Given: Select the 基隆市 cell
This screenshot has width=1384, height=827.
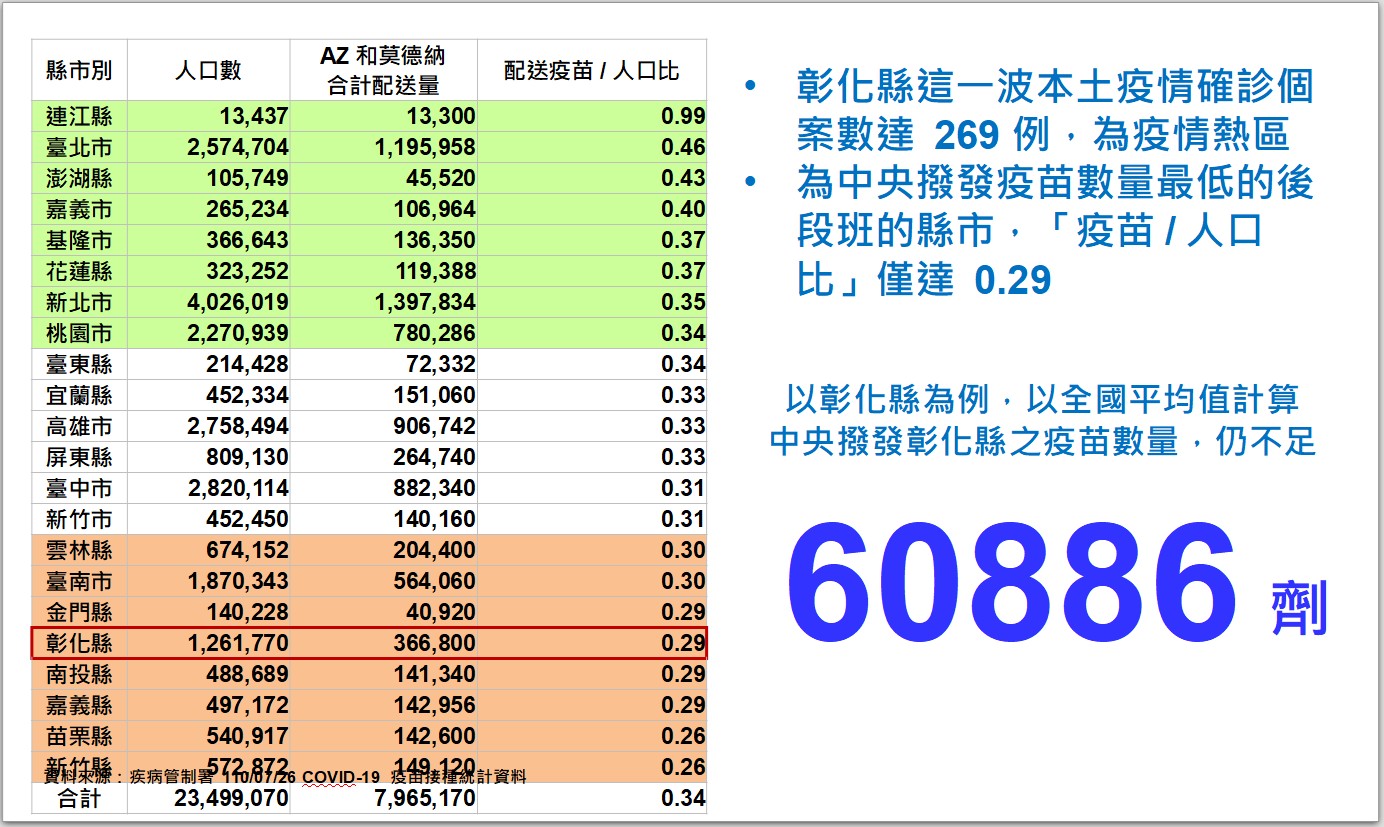Looking at the screenshot, I should click(79, 241).
